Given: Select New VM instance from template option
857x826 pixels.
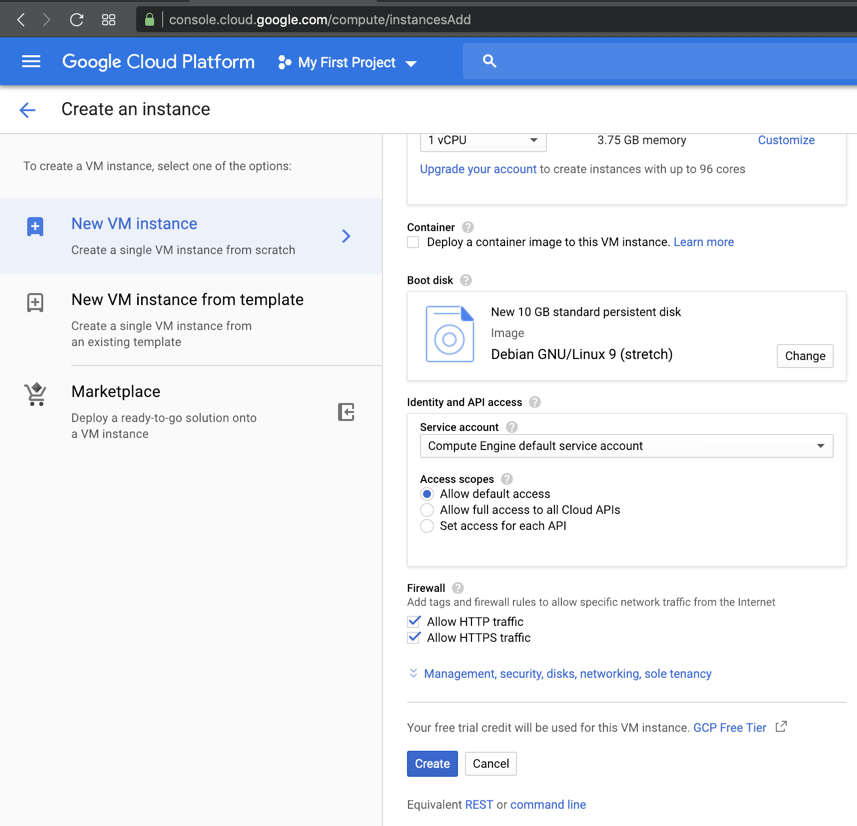Looking at the screenshot, I should [187, 300].
